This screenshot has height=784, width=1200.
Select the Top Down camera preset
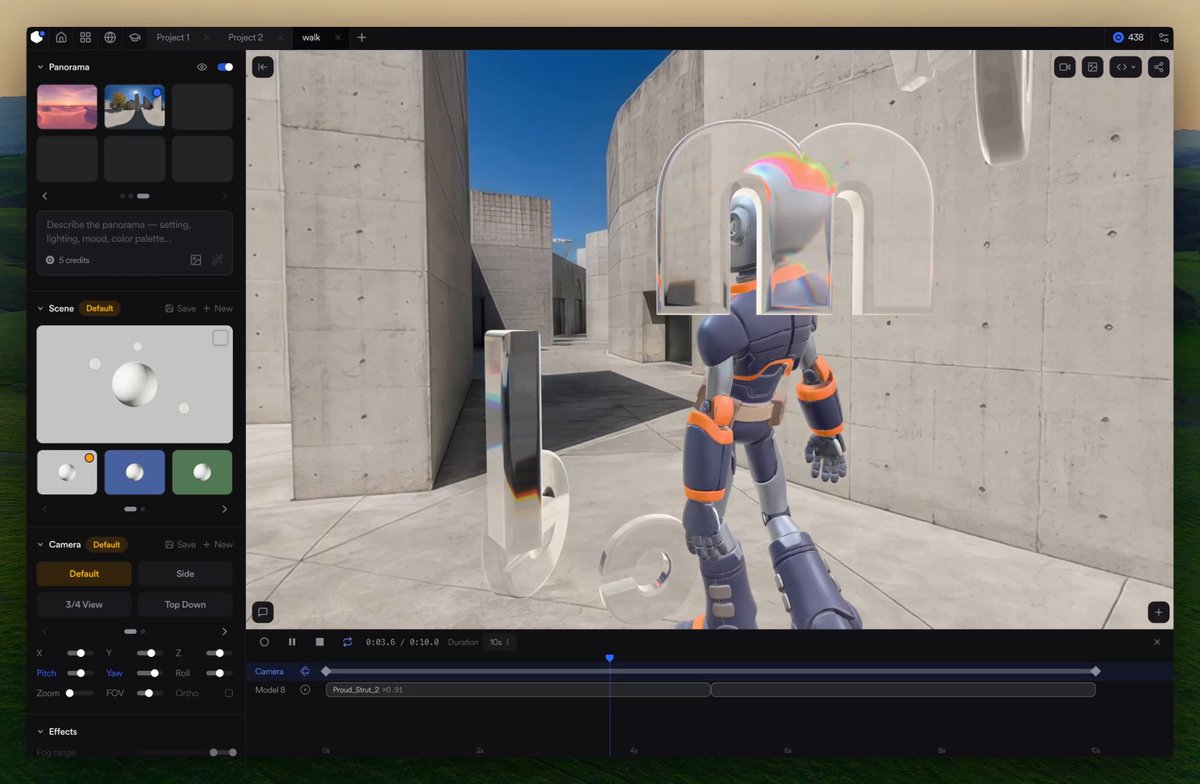tap(185, 604)
